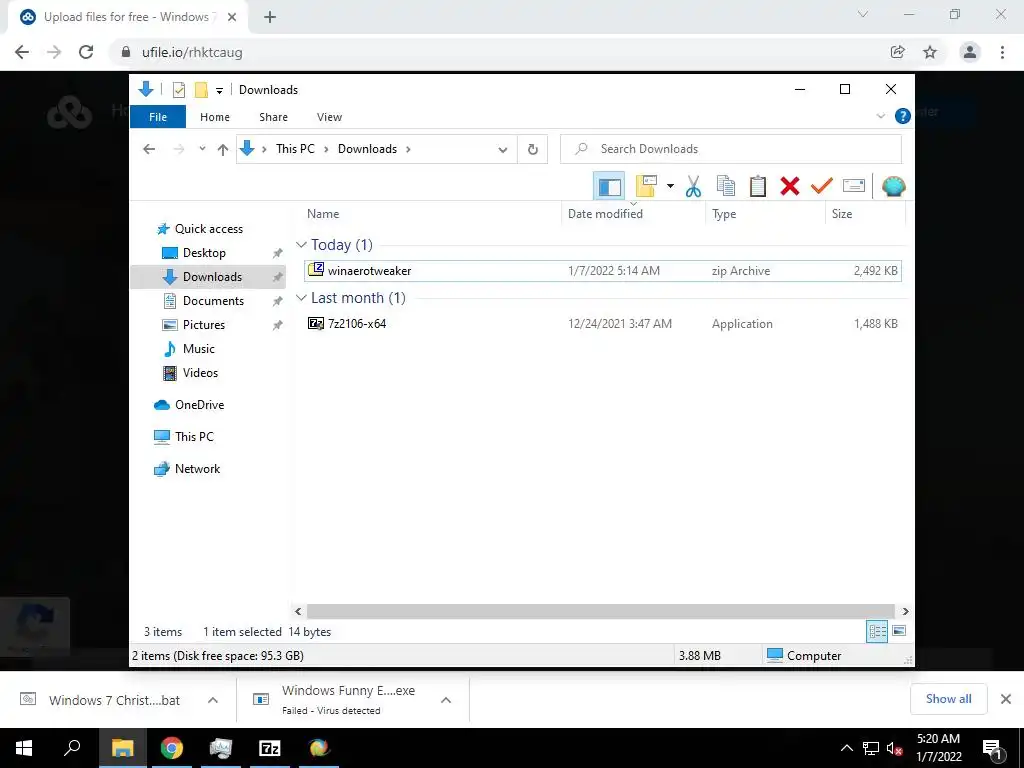Image resolution: width=1024 pixels, height=768 pixels.
Task: Open Documents in the navigation pane
Action: coord(203,300)
